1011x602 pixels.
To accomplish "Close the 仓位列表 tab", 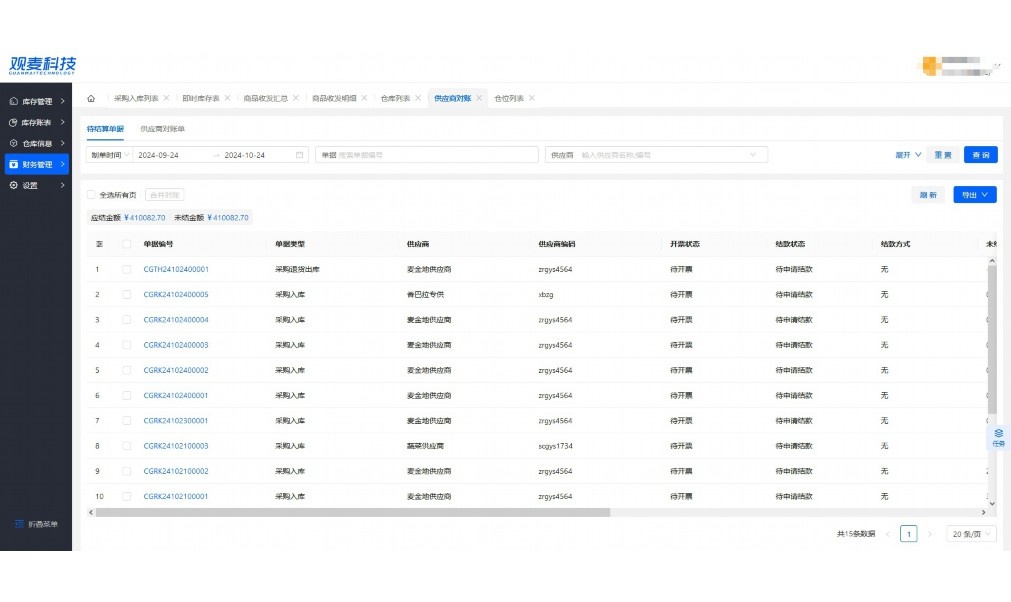I will click(532, 98).
